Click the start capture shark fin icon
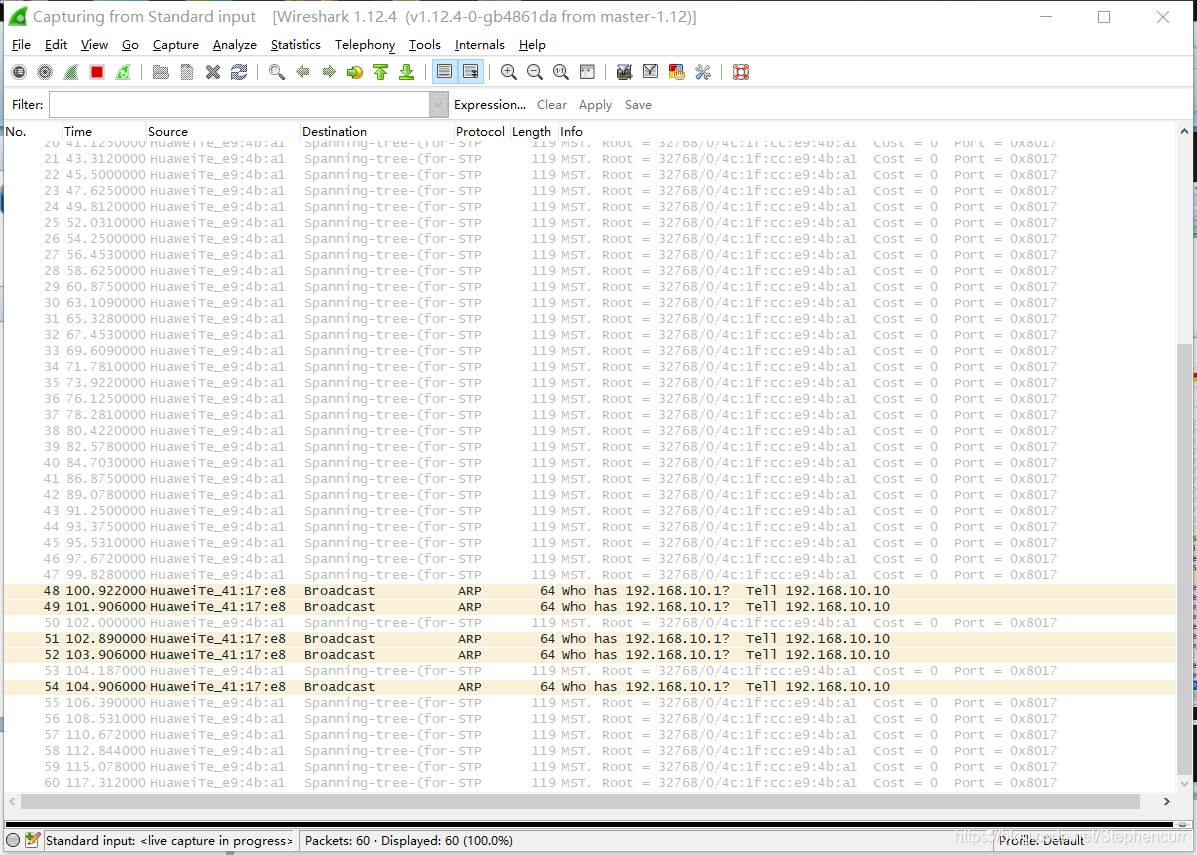This screenshot has height=855, width=1197. 71,72
